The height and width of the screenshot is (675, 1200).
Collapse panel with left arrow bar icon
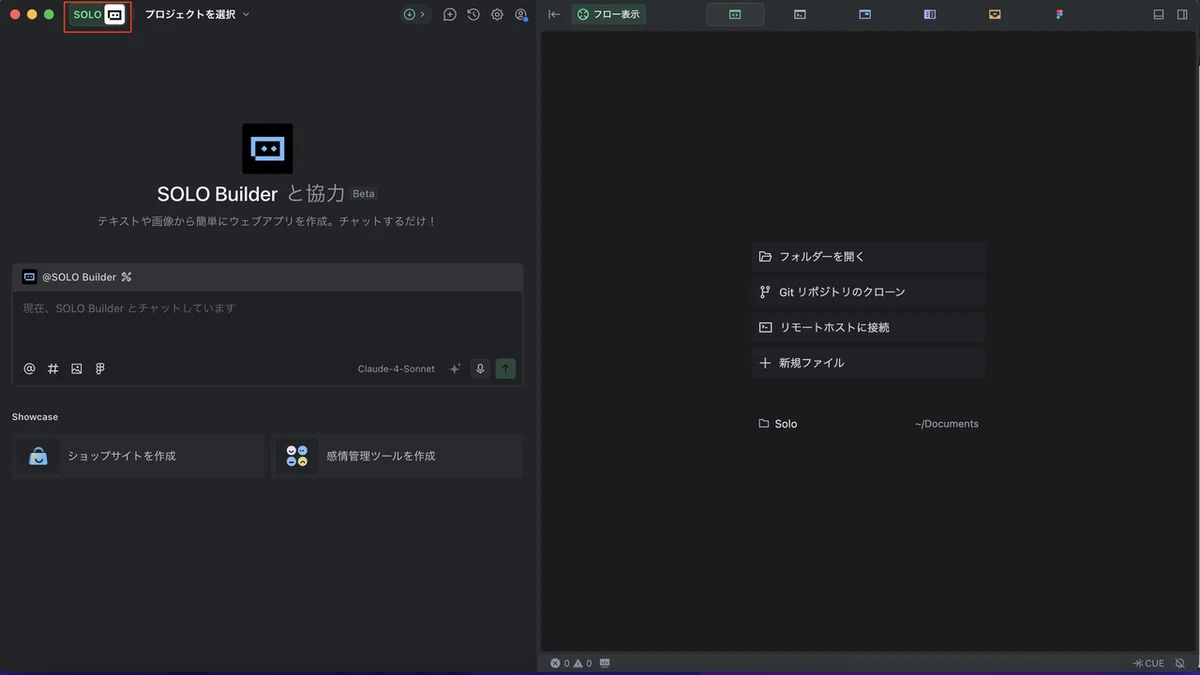[554, 15]
